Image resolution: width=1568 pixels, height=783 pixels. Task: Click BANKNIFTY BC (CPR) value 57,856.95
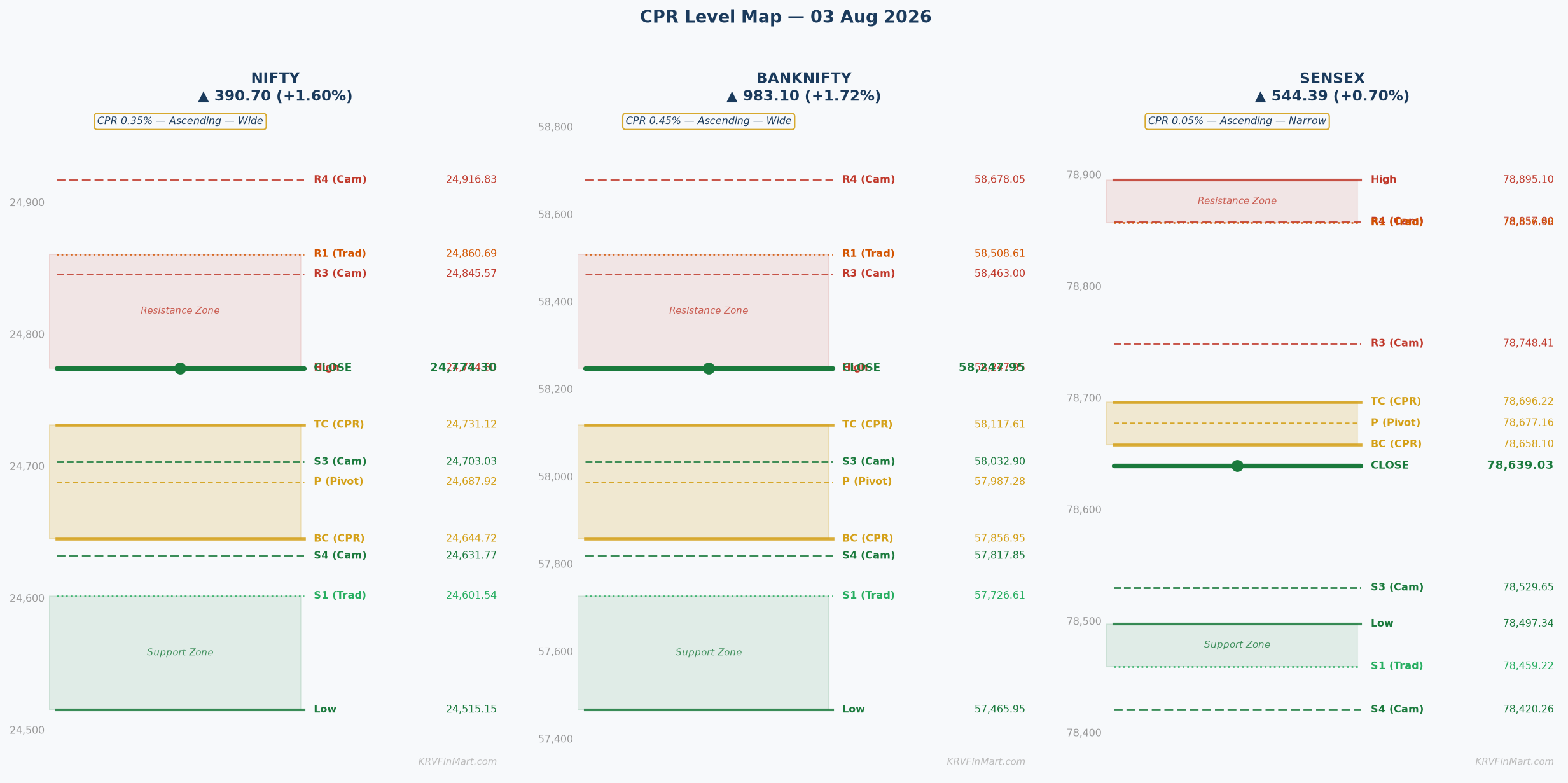click(x=1000, y=538)
